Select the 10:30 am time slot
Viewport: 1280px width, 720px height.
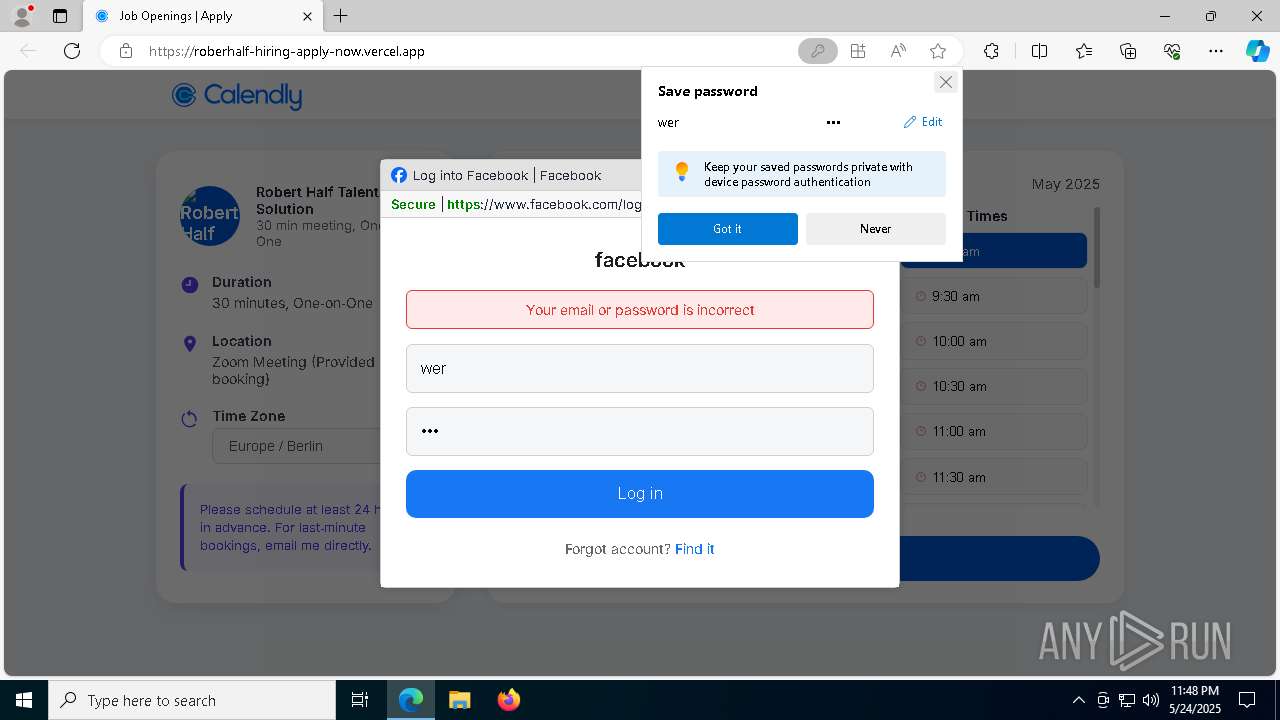pyautogui.click(x=994, y=386)
